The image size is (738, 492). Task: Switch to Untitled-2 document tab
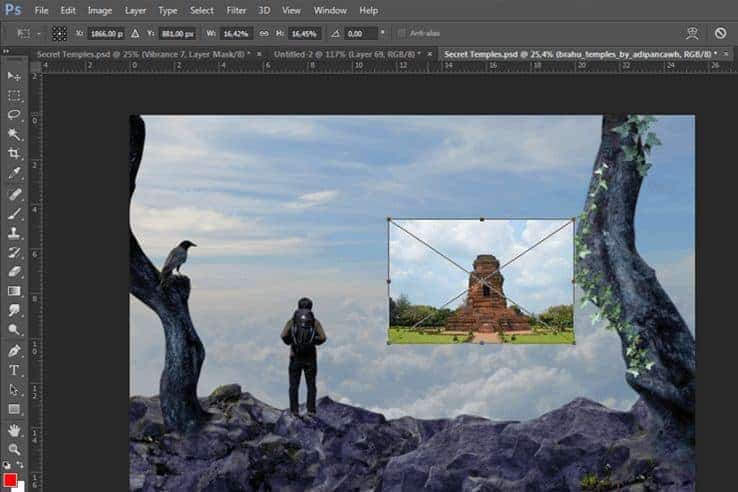coord(347,54)
